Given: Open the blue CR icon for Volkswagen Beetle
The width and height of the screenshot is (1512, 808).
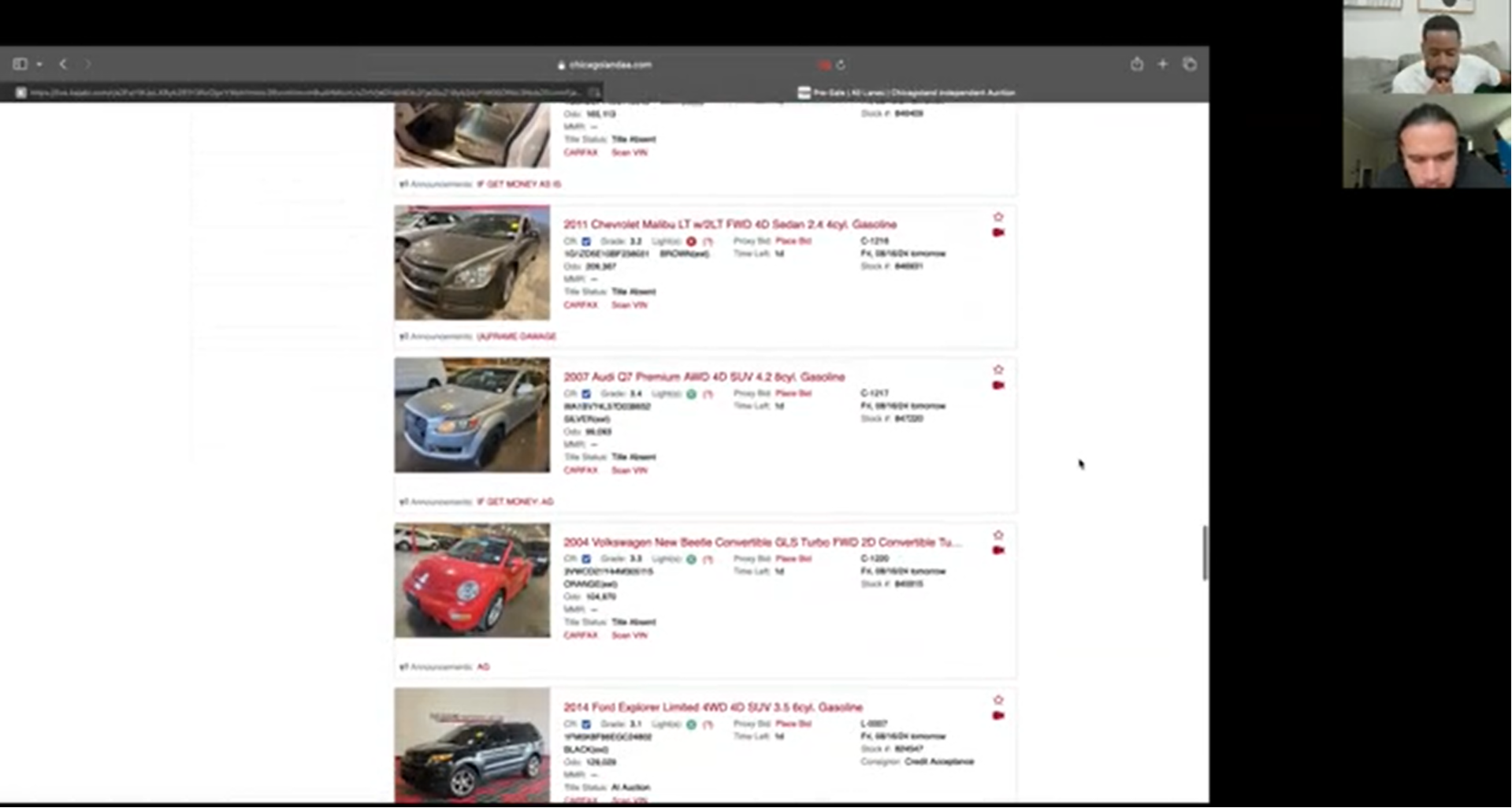Looking at the screenshot, I should coord(585,559).
